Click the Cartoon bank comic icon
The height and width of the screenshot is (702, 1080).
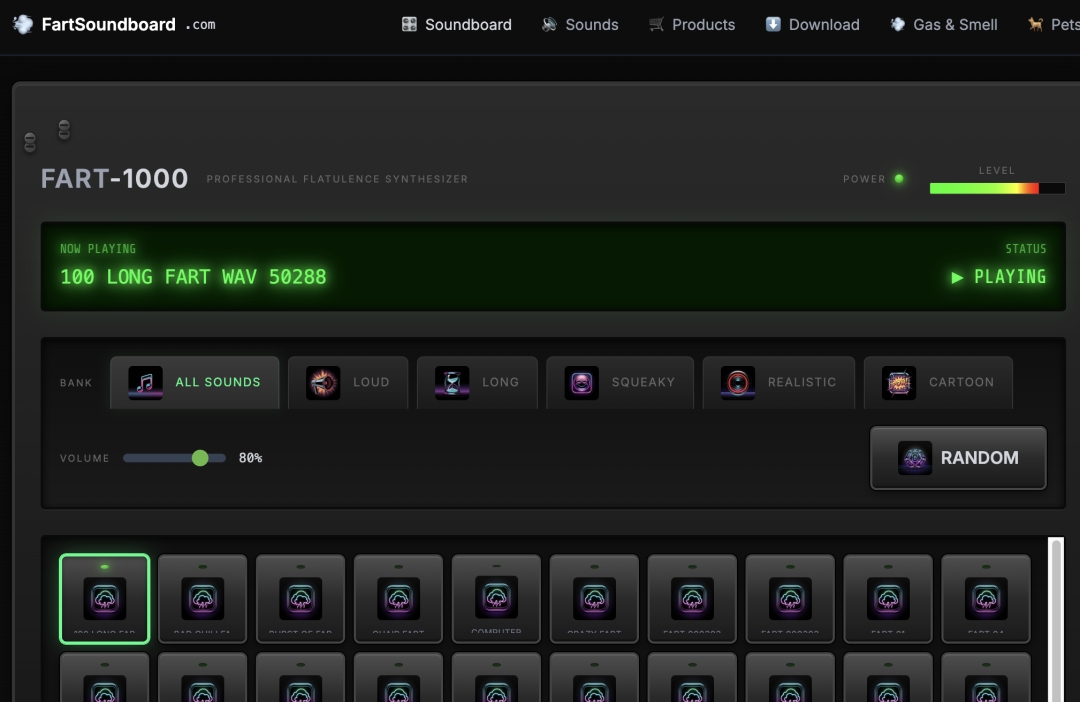pos(899,382)
